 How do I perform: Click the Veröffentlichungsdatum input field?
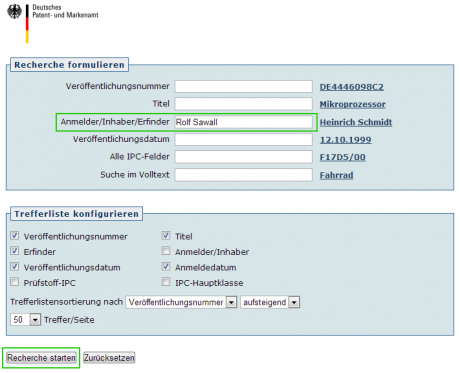click(x=243, y=139)
